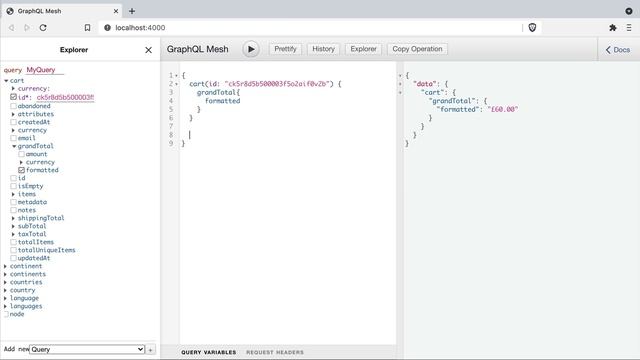Check the notes field
The width and height of the screenshot is (640, 360).
click(x=13, y=210)
